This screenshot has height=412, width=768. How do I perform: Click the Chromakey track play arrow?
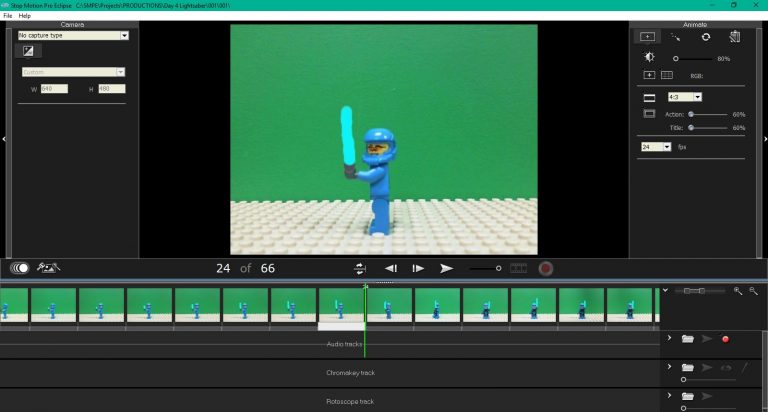(707, 367)
